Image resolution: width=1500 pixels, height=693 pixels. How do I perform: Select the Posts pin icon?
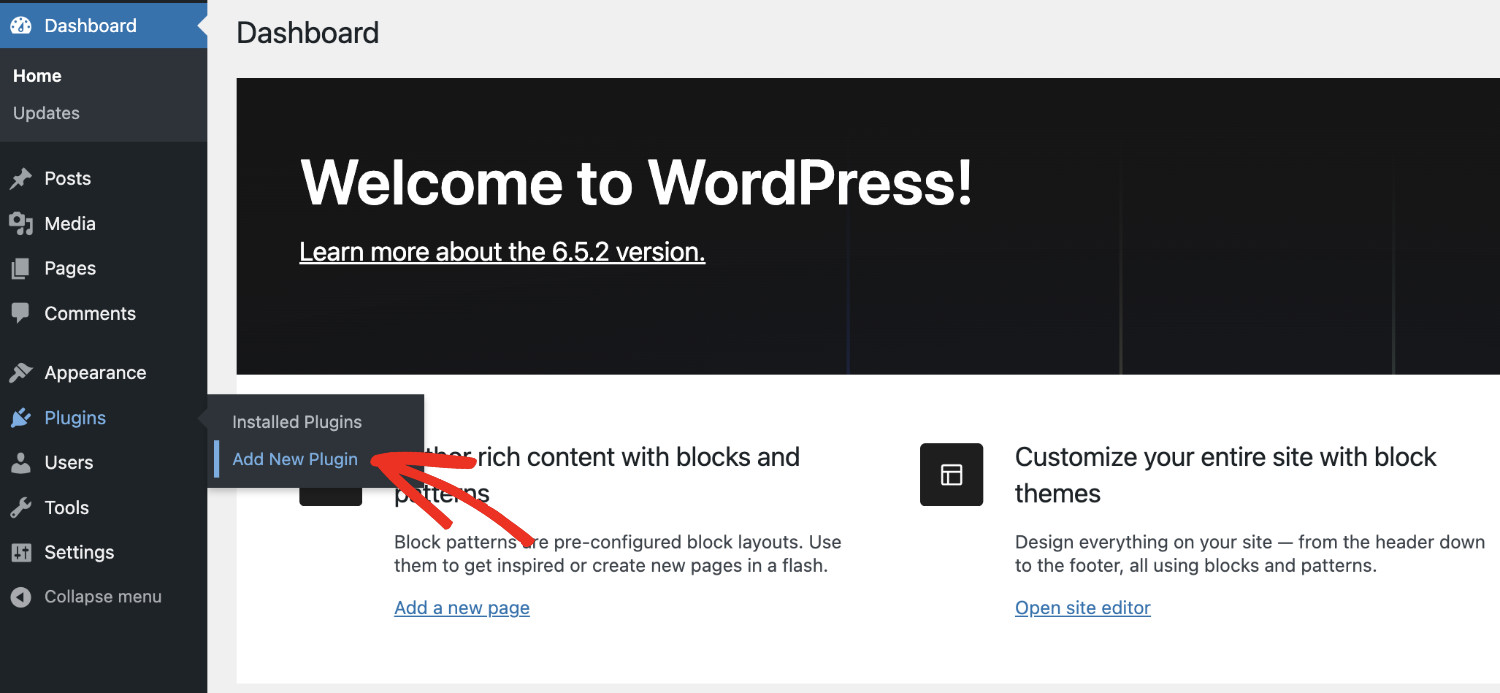[21, 178]
